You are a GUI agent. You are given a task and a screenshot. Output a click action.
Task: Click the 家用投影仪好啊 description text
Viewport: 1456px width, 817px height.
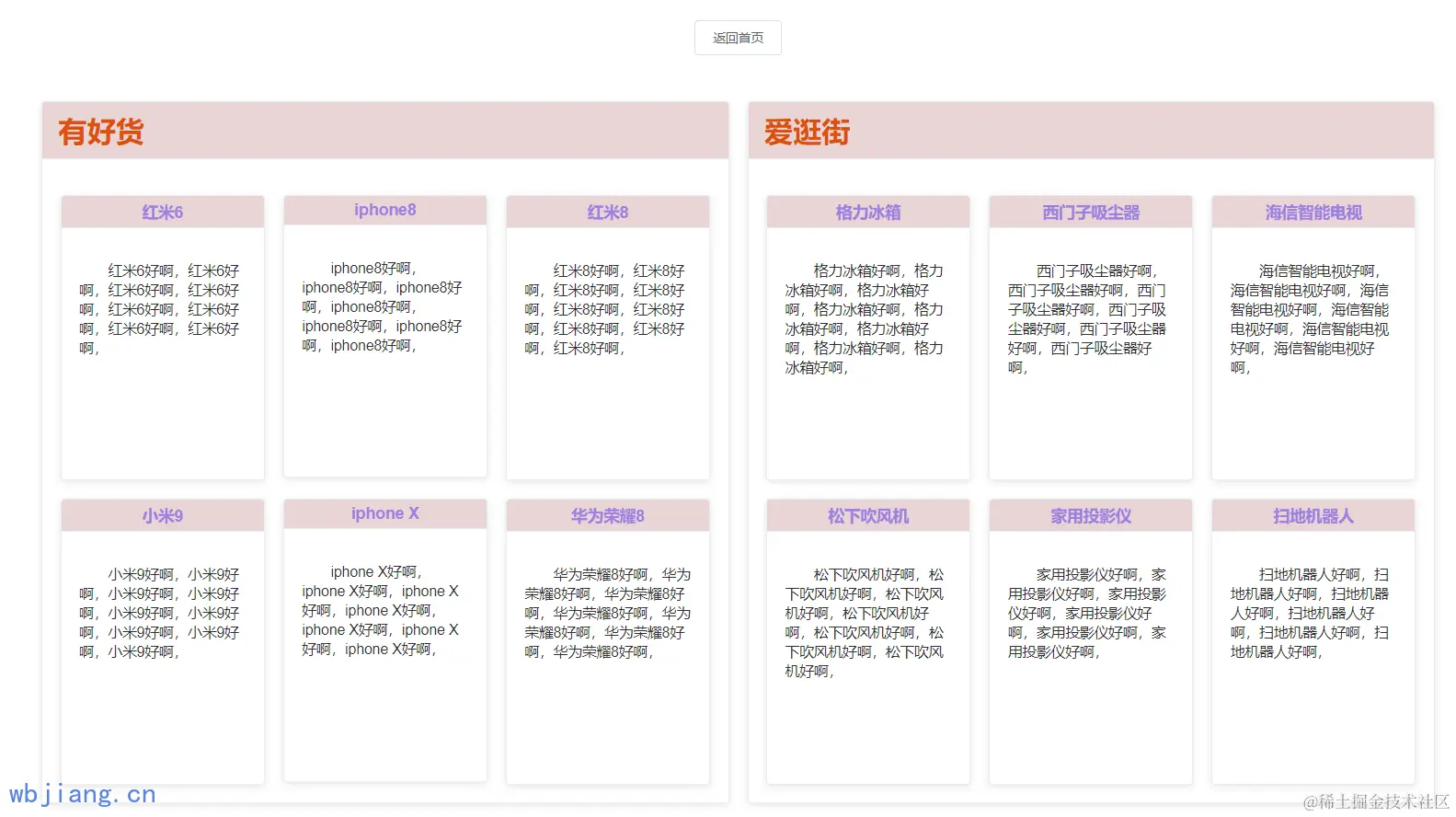pyautogui.click(x=1087, y=613)
